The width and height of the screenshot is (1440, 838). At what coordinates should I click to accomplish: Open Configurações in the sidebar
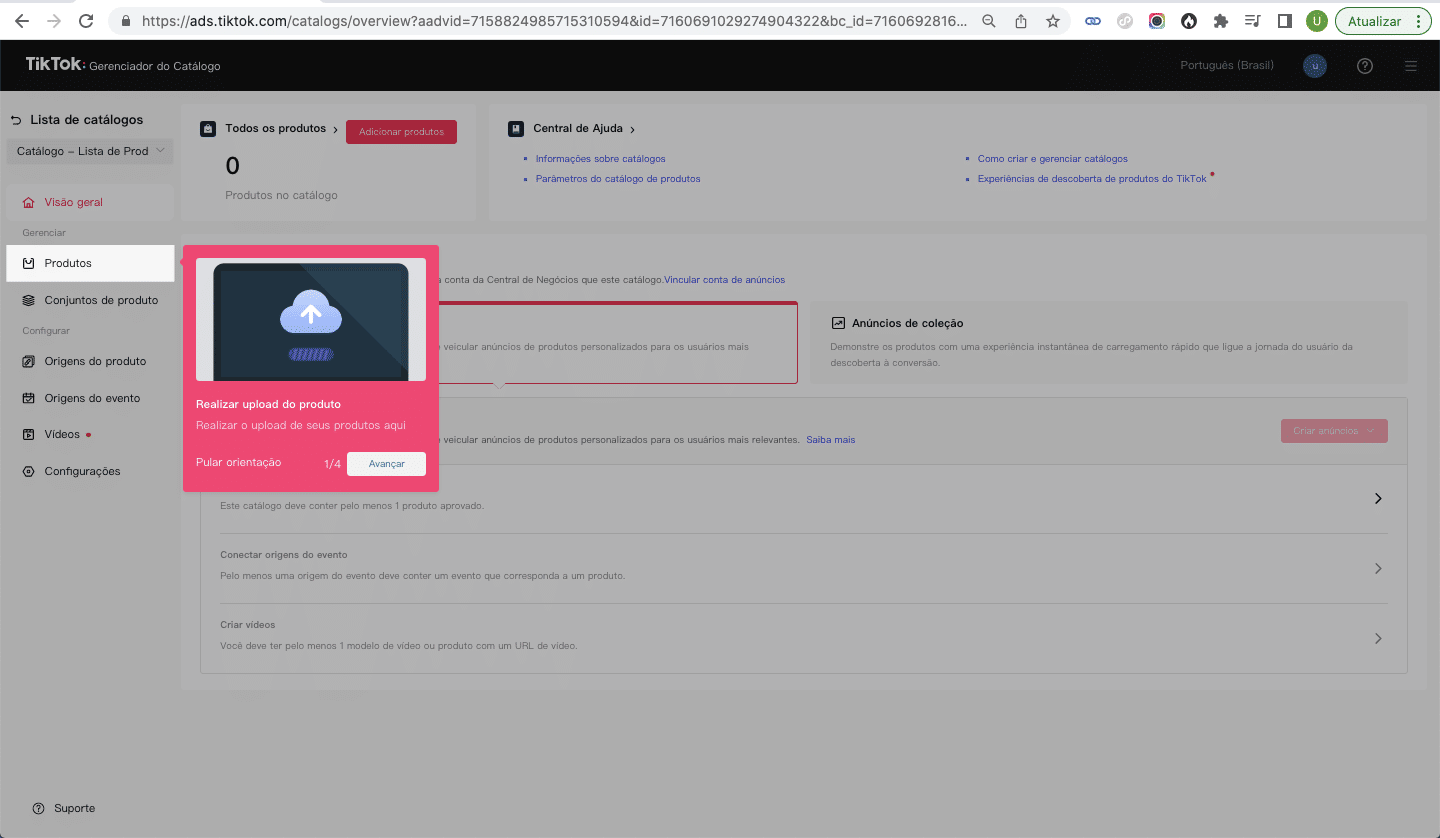point(90,471)
